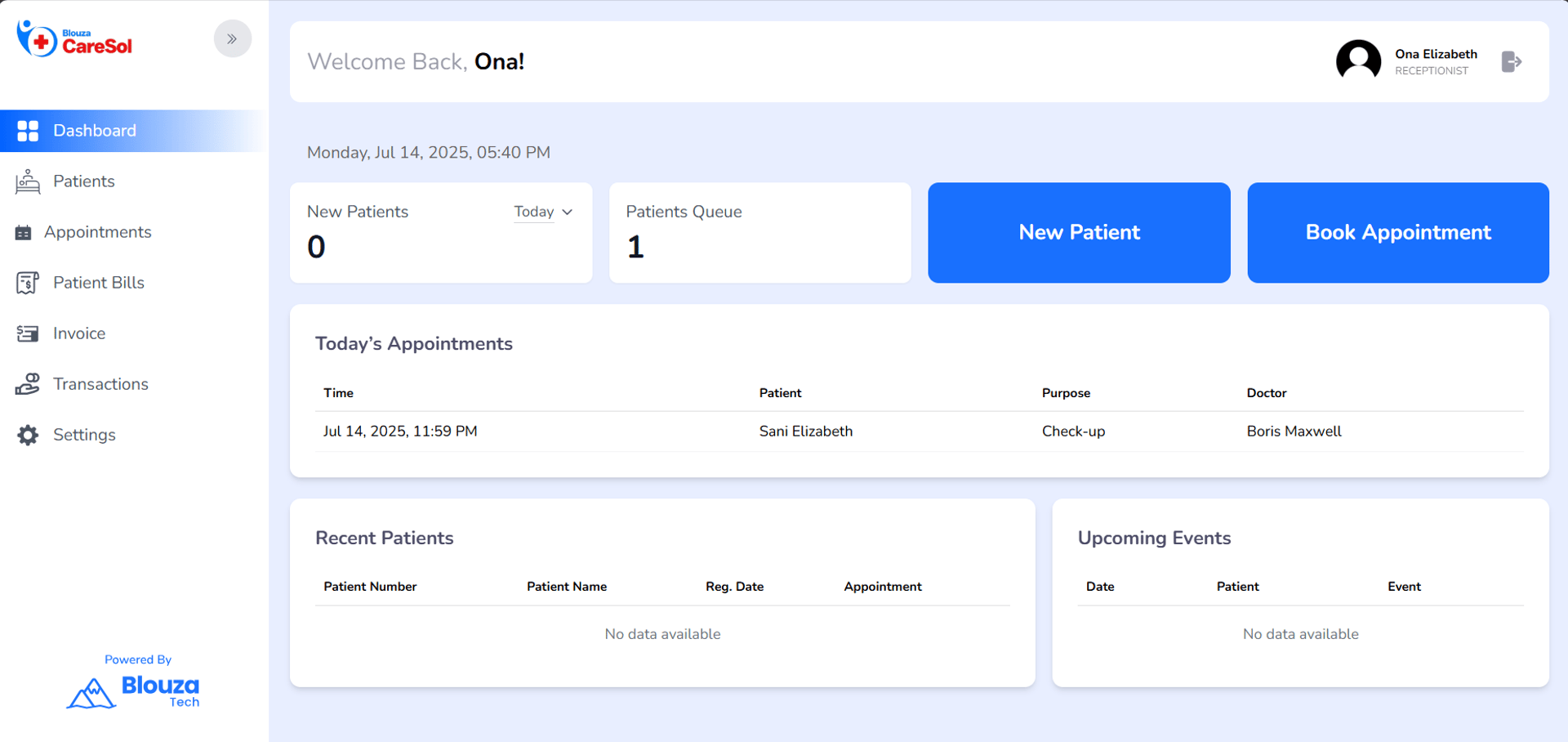
Task: Open the Blouza Tech footer logo link
Action: 134,691
